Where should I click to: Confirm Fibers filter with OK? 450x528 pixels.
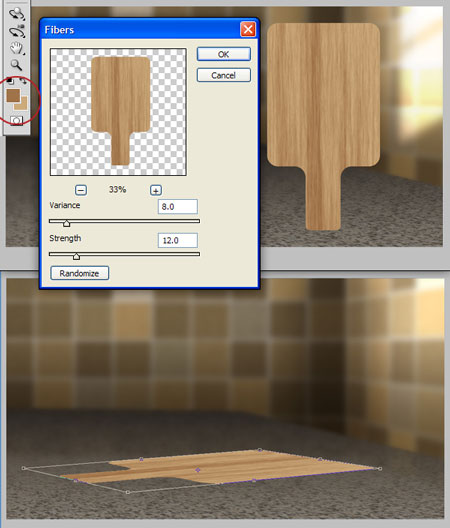pyautogui.click(x=224, y=55)
